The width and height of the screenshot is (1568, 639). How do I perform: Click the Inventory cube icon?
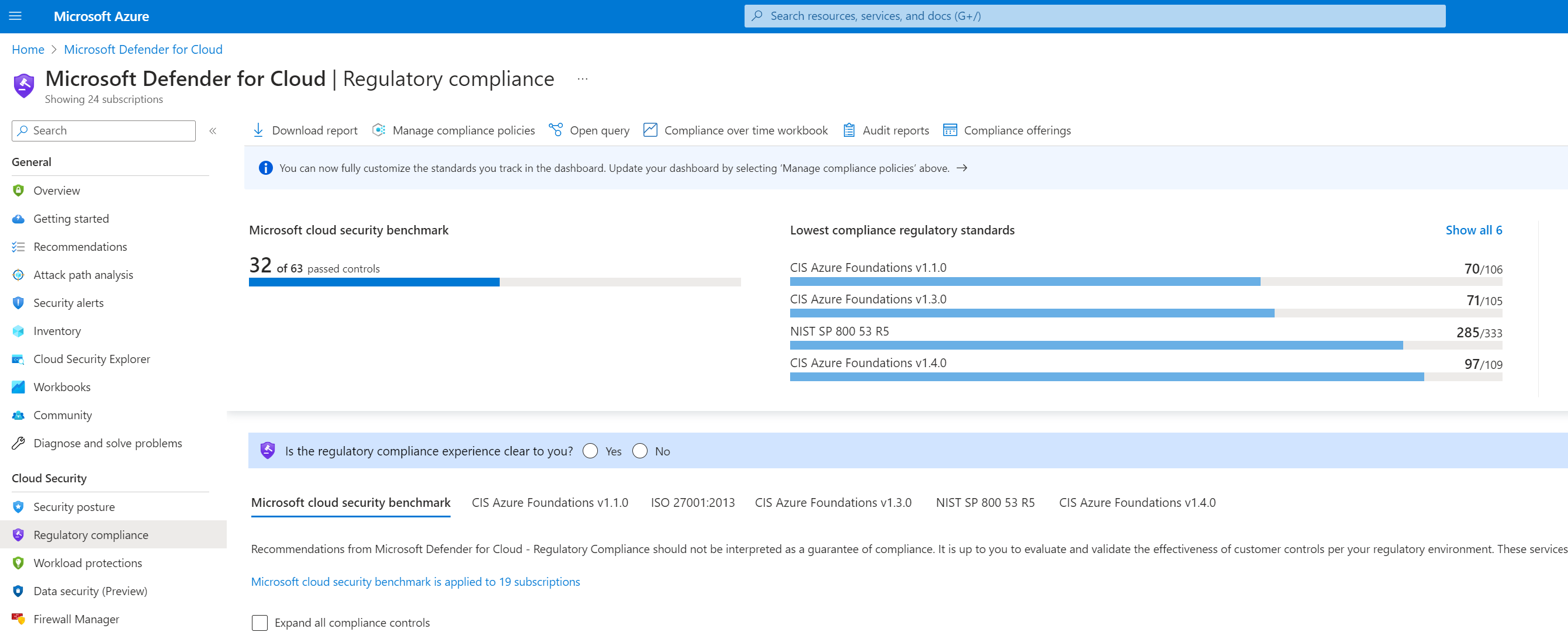tap(18, 331)
